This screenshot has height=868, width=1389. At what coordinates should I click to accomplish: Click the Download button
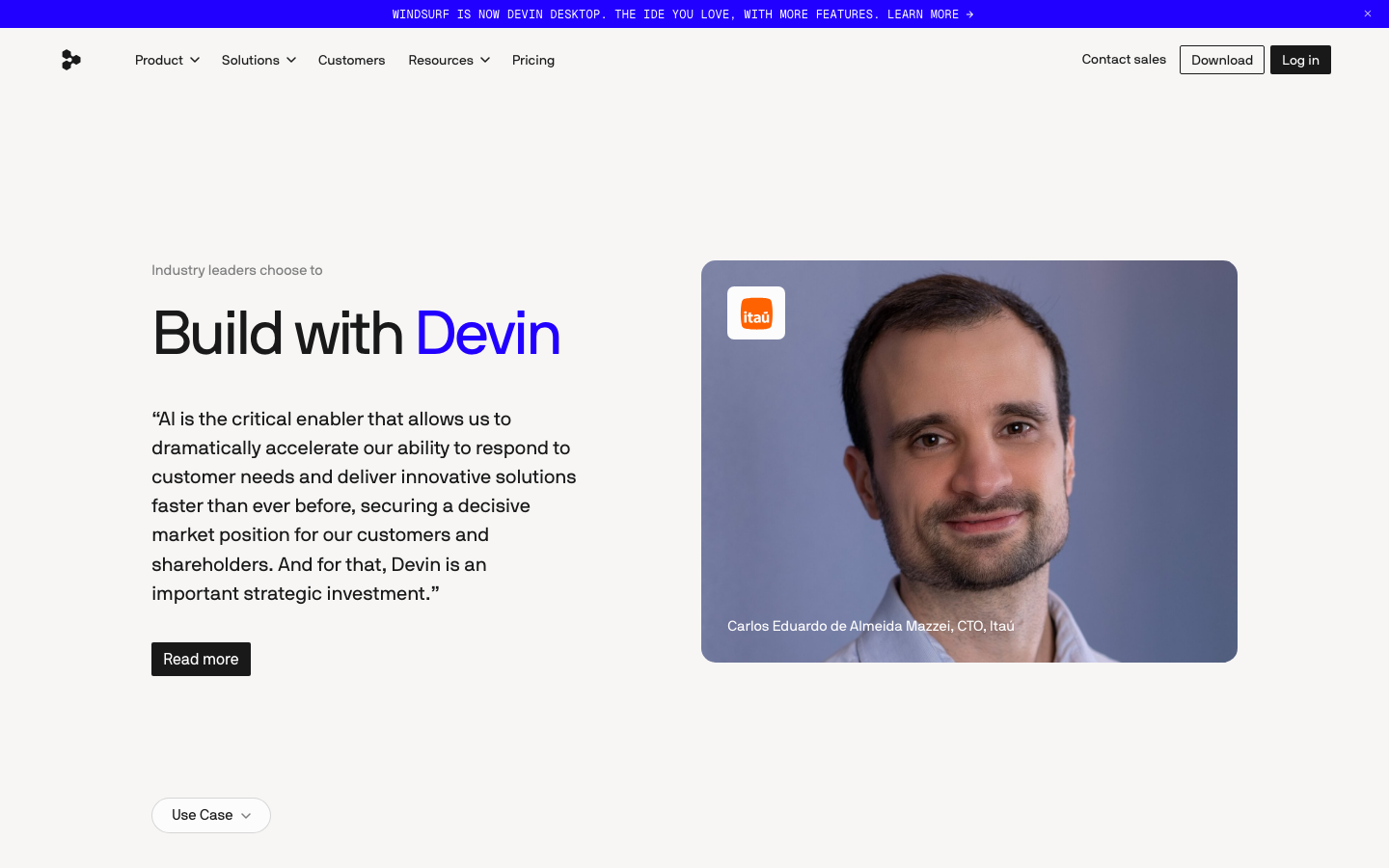click(x=1222, y=60)
